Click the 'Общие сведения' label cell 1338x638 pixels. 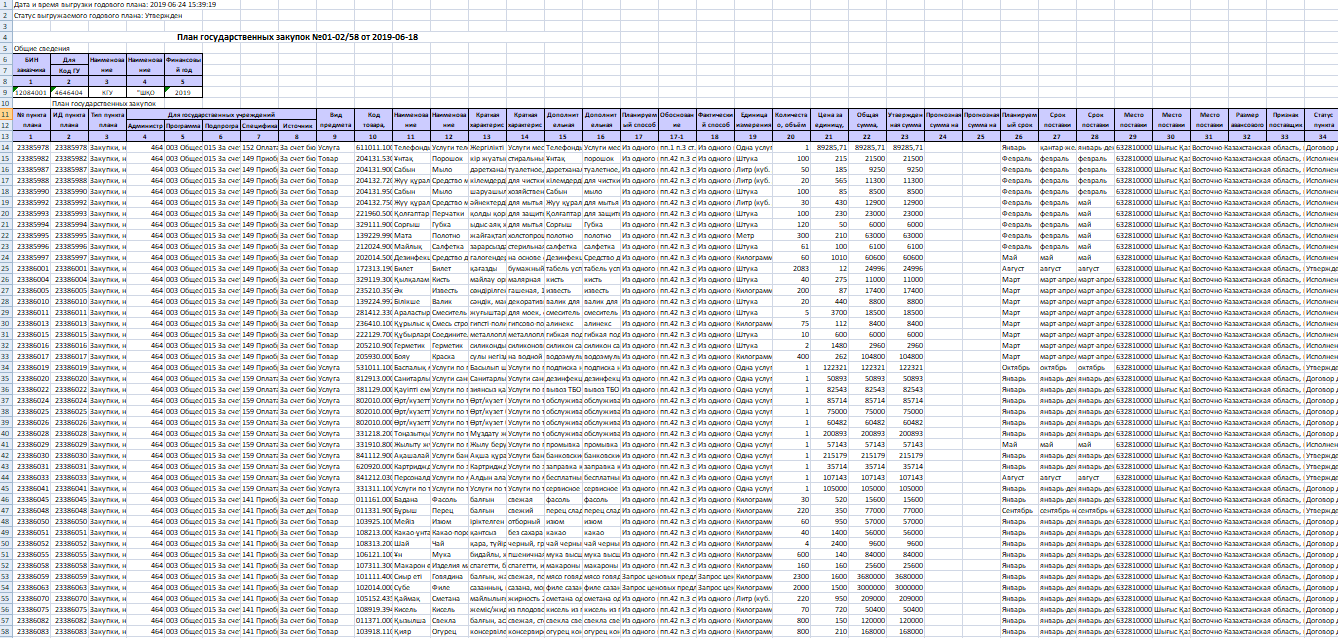40,48
